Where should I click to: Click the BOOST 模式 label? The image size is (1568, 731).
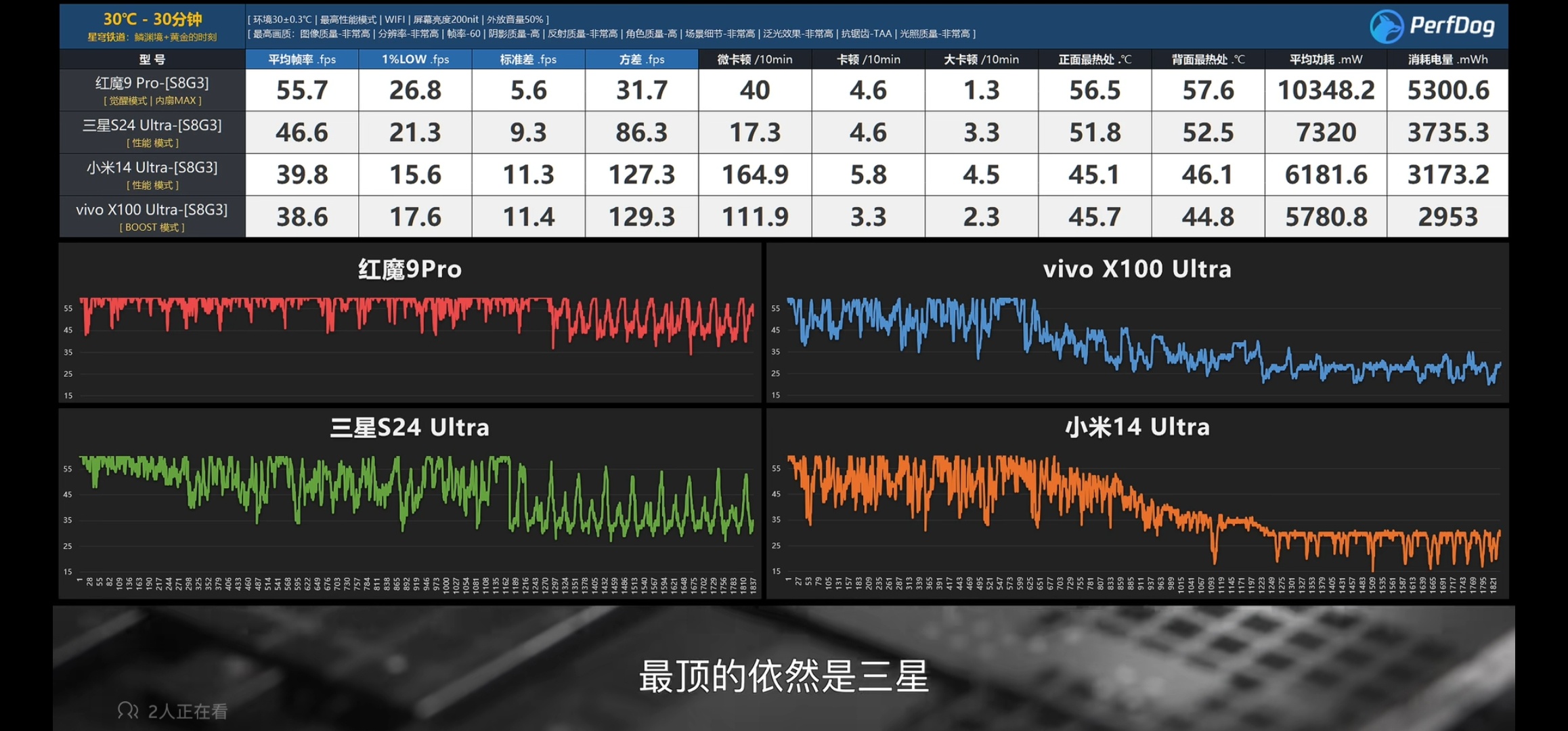click(152, 227)
